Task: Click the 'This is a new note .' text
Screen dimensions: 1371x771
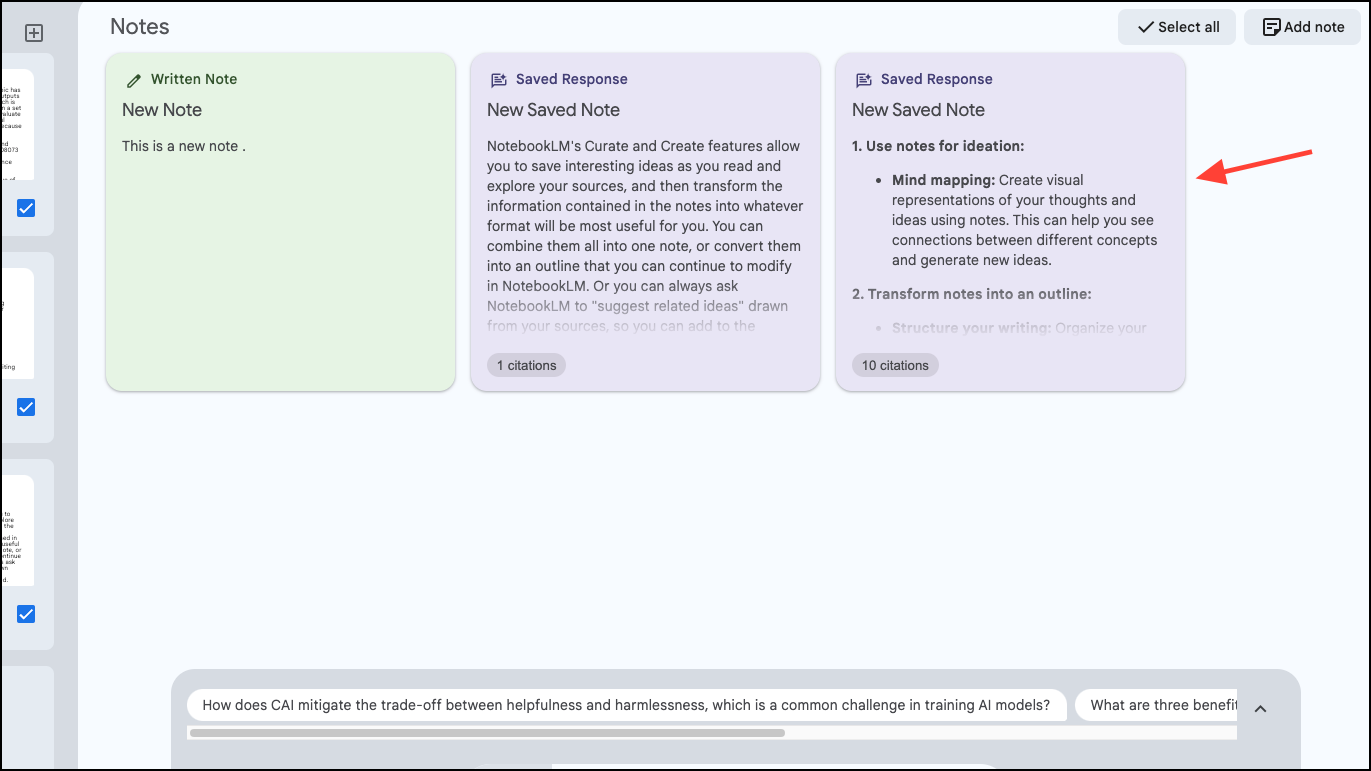Action: coord(184,146)
